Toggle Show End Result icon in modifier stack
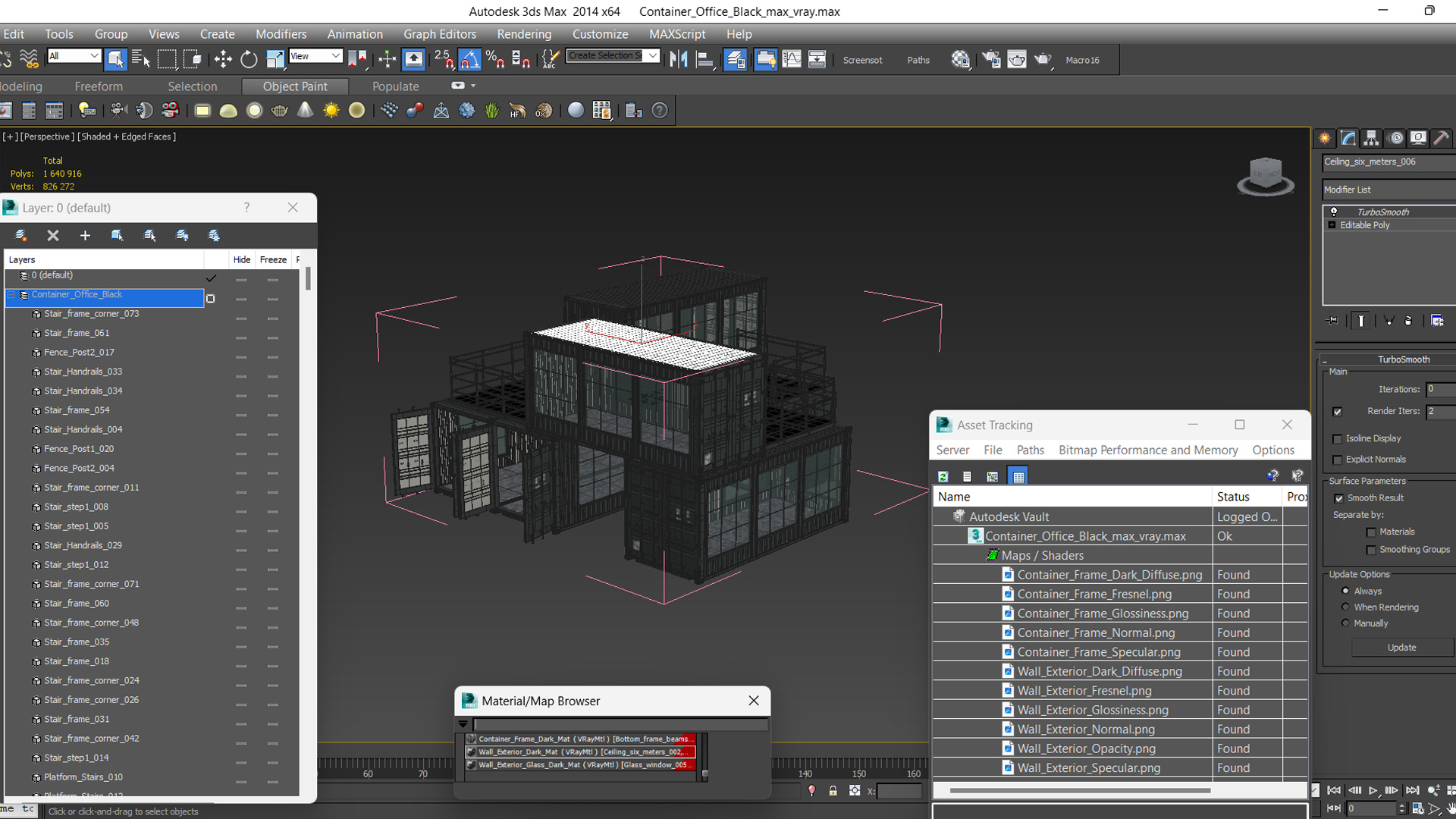The width and height of the screenshot is (1456, 819). point(1361,321)
